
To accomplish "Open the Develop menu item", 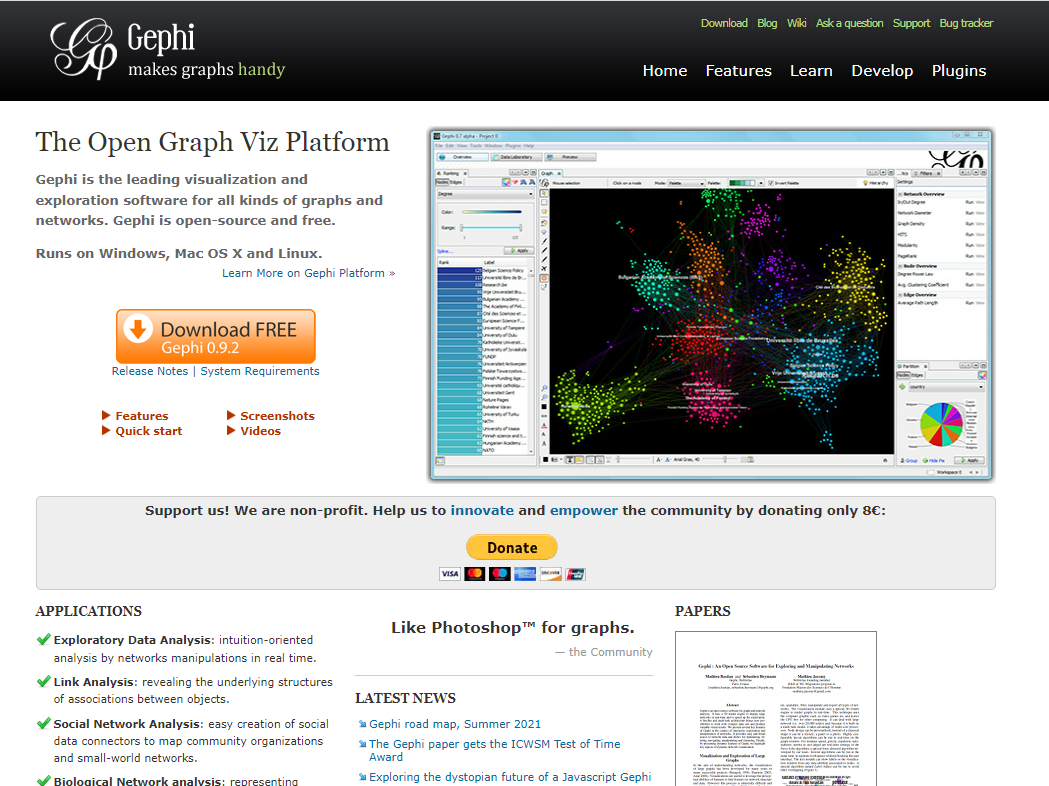I will pos(882,71).
